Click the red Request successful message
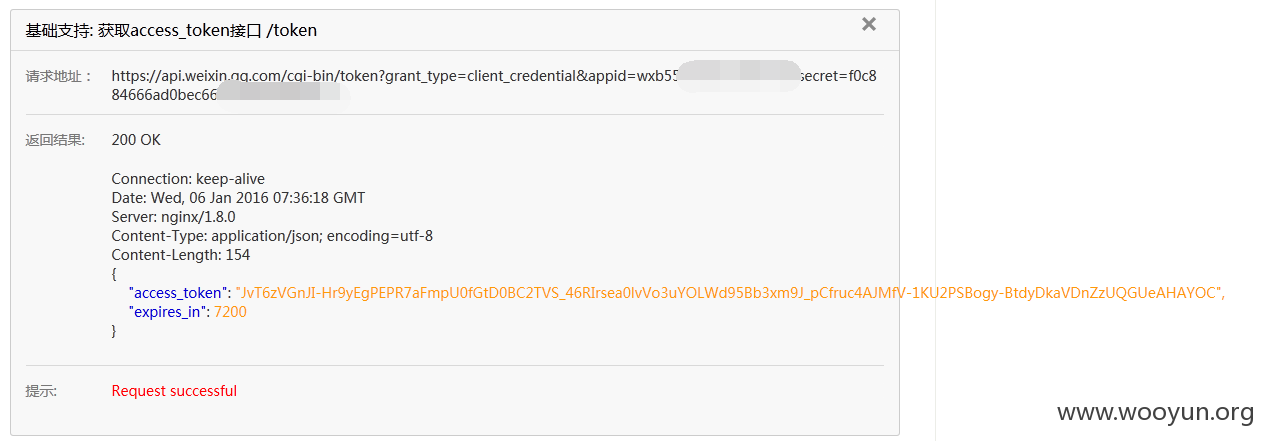The height and width of the screenshot is (441, 1263). pyautogui.click(x=174, y=391)
